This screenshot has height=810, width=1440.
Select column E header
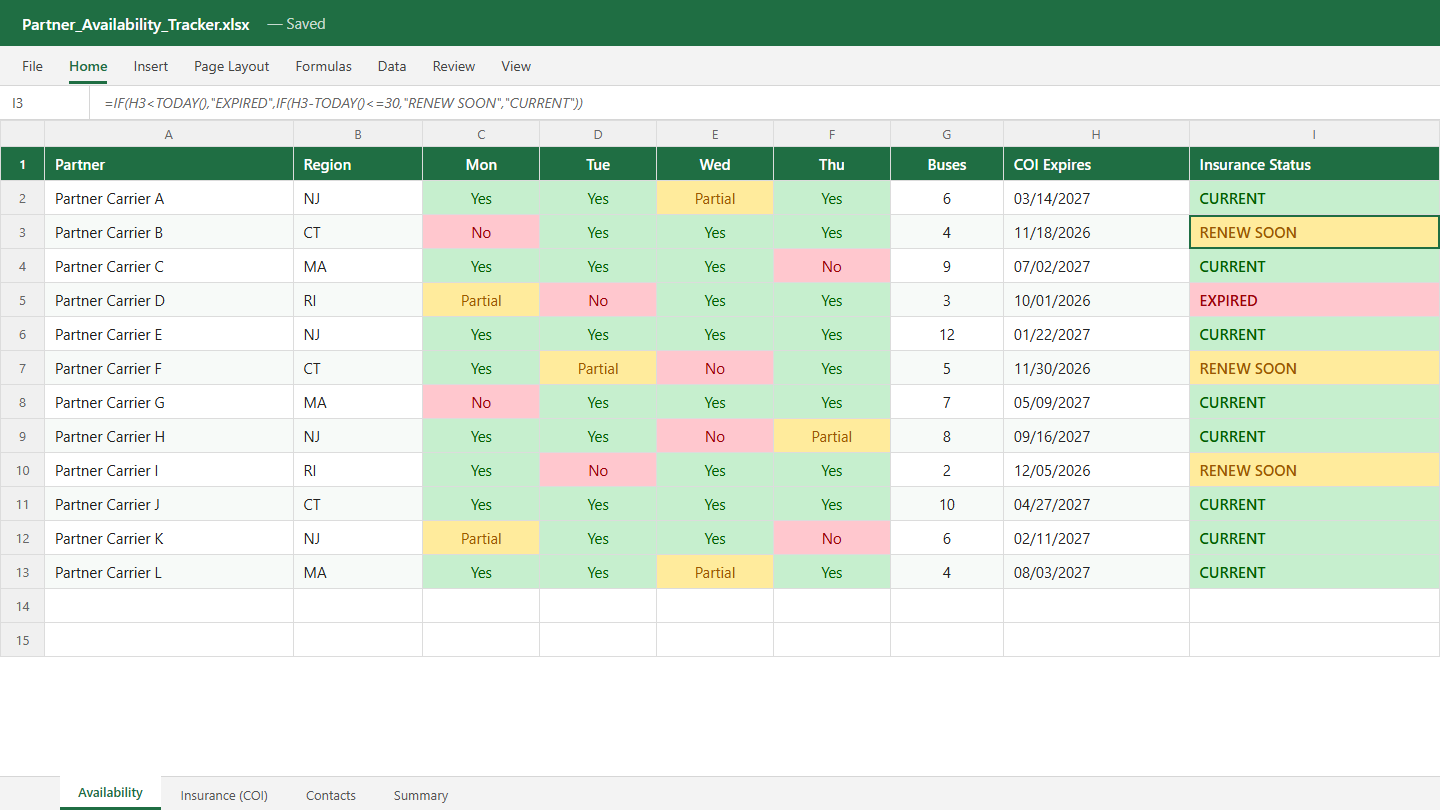coord(715,134)
